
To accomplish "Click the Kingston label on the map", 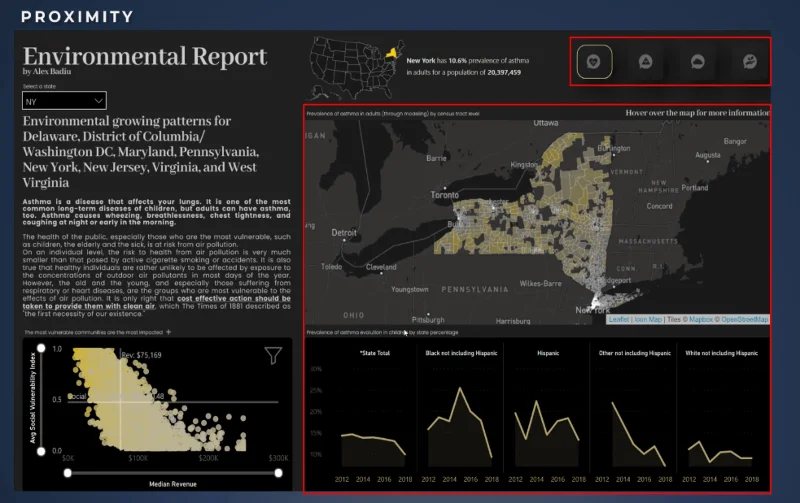I will point(524,164).
